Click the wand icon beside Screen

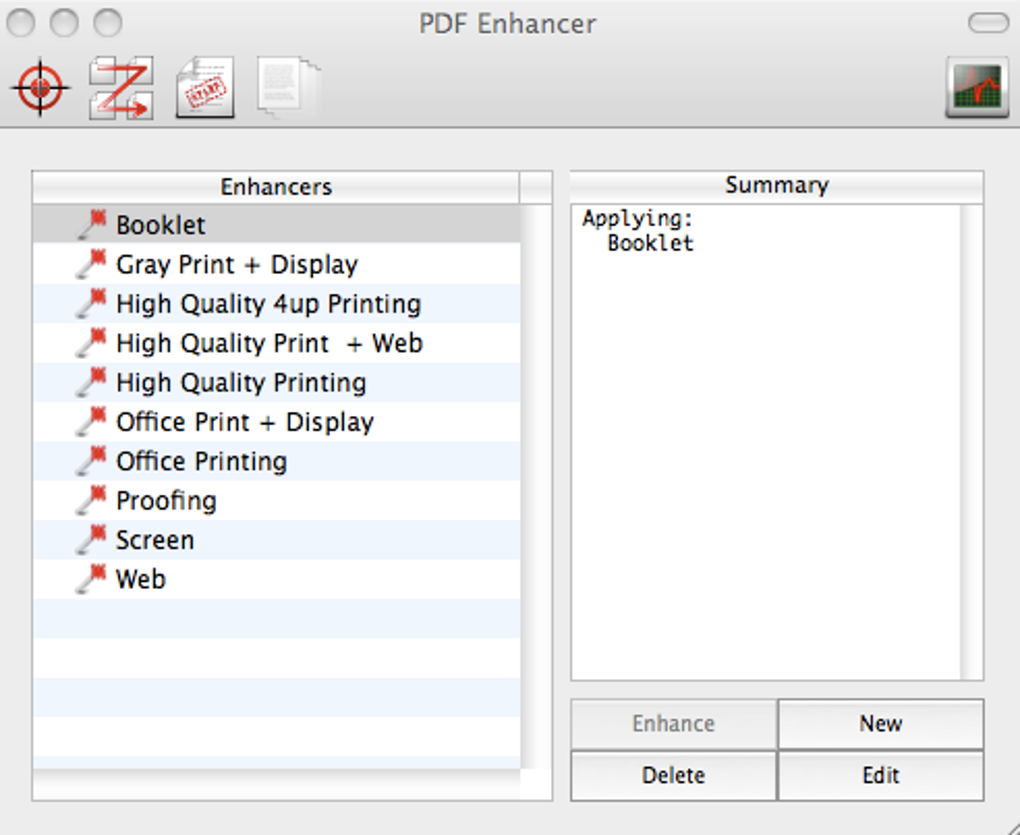coord(92,539)
